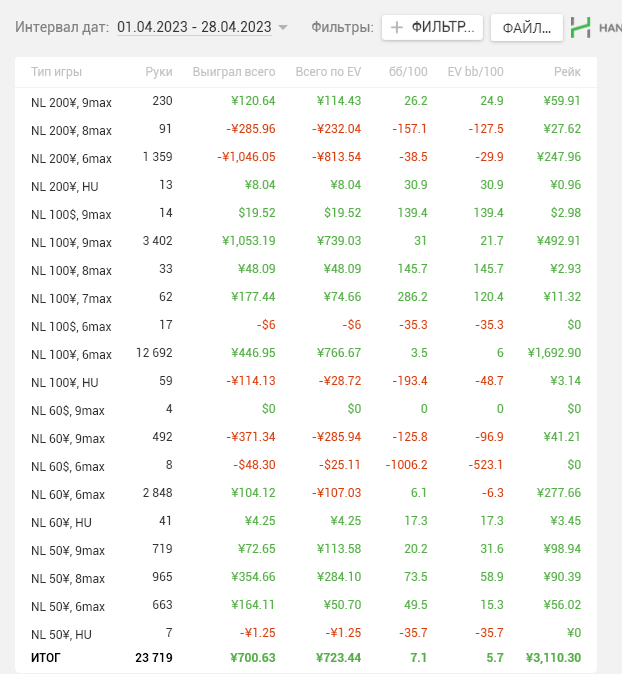This screenshot has width=622, height=674.
Task: Click total winnings ¥700.63
Action: (253, 658)
